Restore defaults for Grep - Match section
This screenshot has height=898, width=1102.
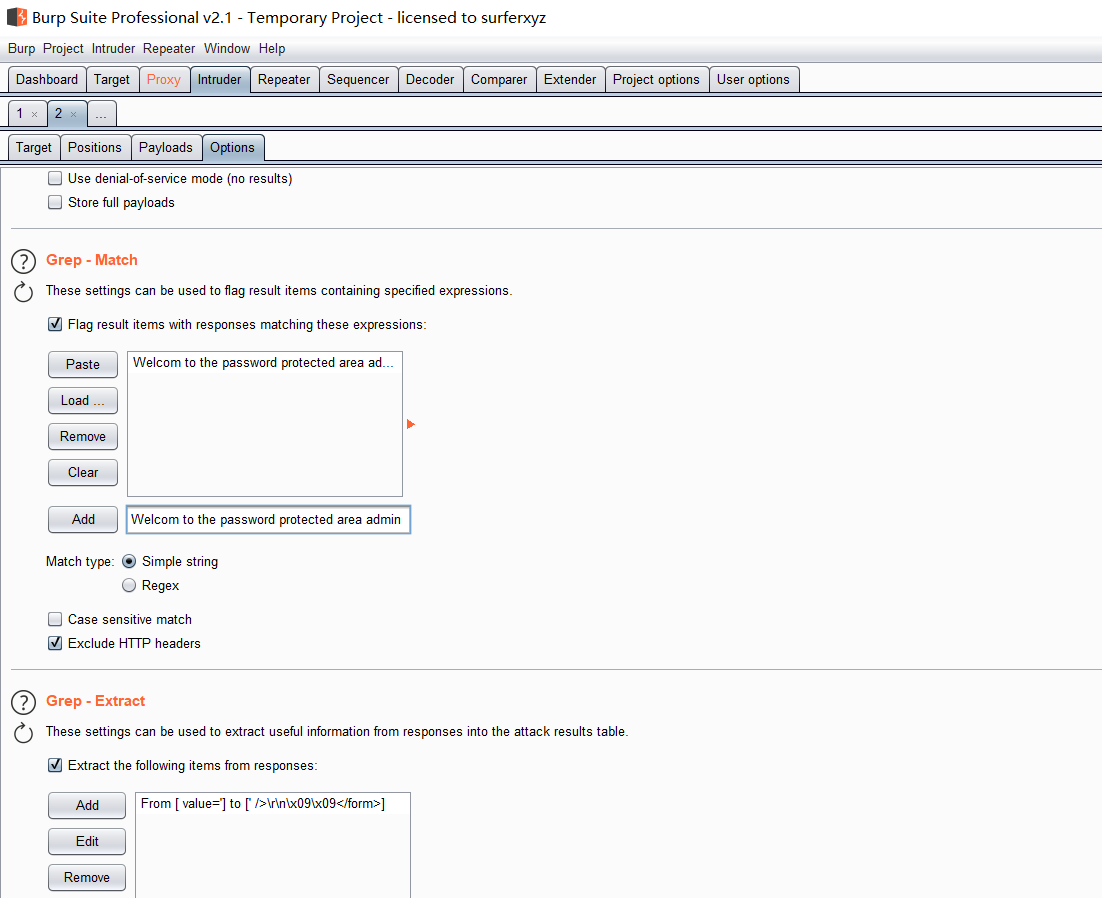23,292
